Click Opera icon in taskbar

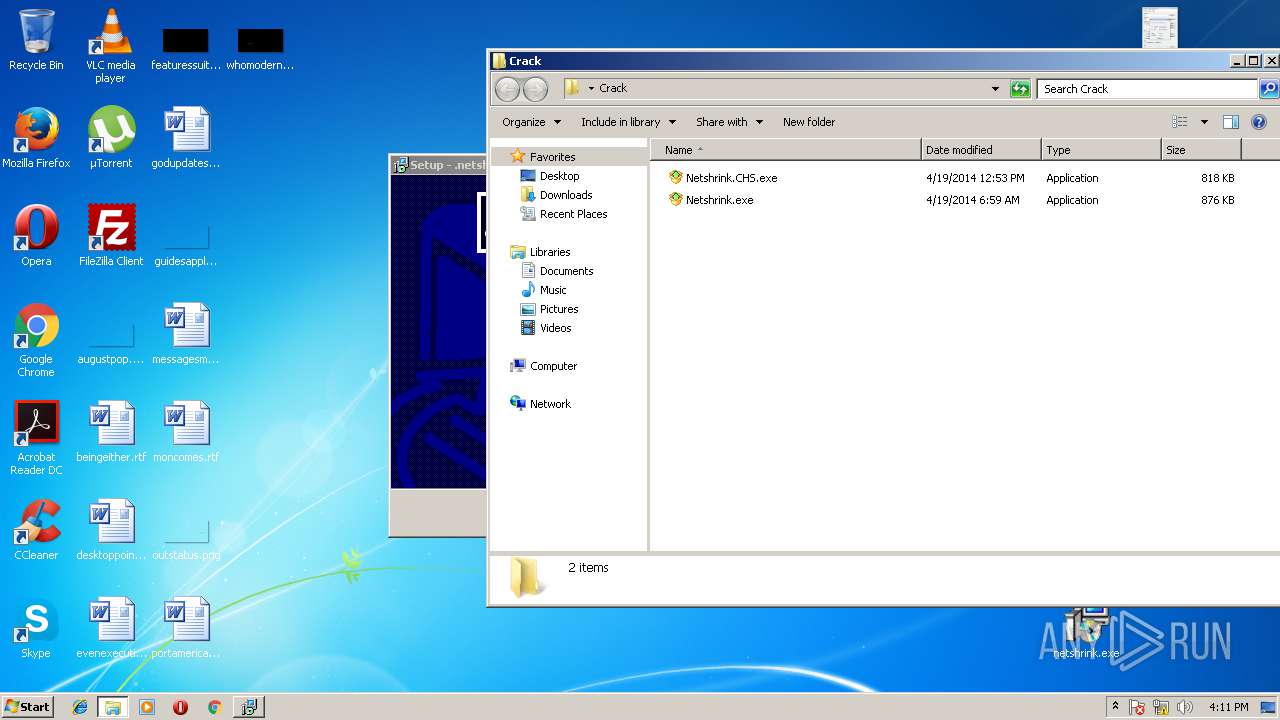pyautogui.click(x=181, y=707)
